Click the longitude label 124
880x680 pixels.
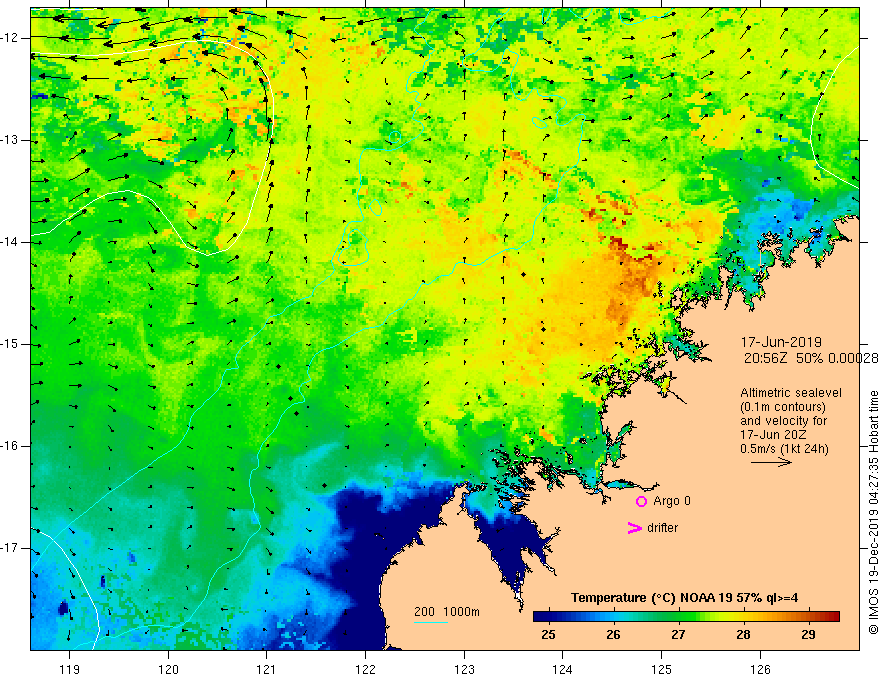click(x=563, y=669)
